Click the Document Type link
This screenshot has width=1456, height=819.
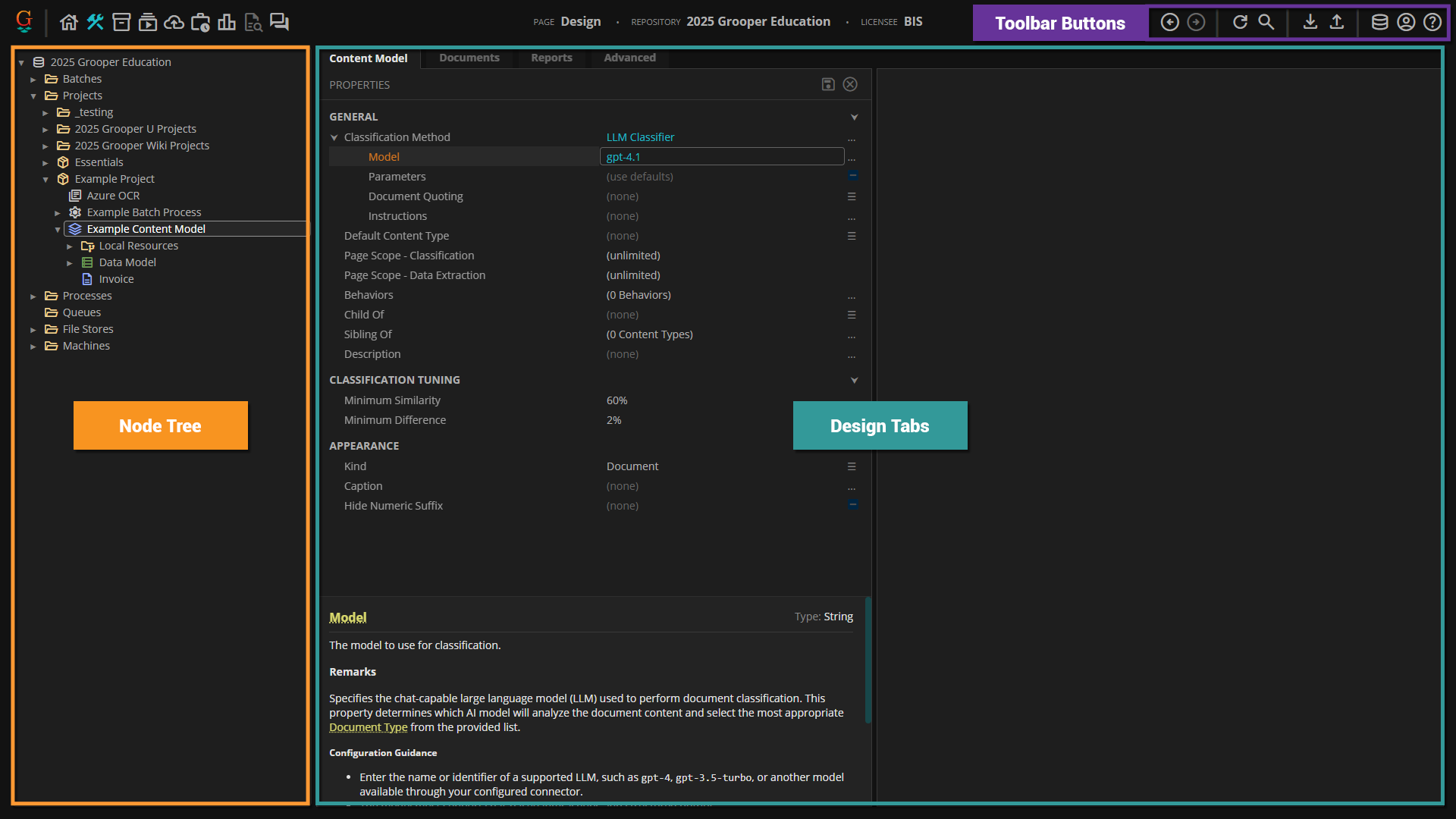pos(368,727)
